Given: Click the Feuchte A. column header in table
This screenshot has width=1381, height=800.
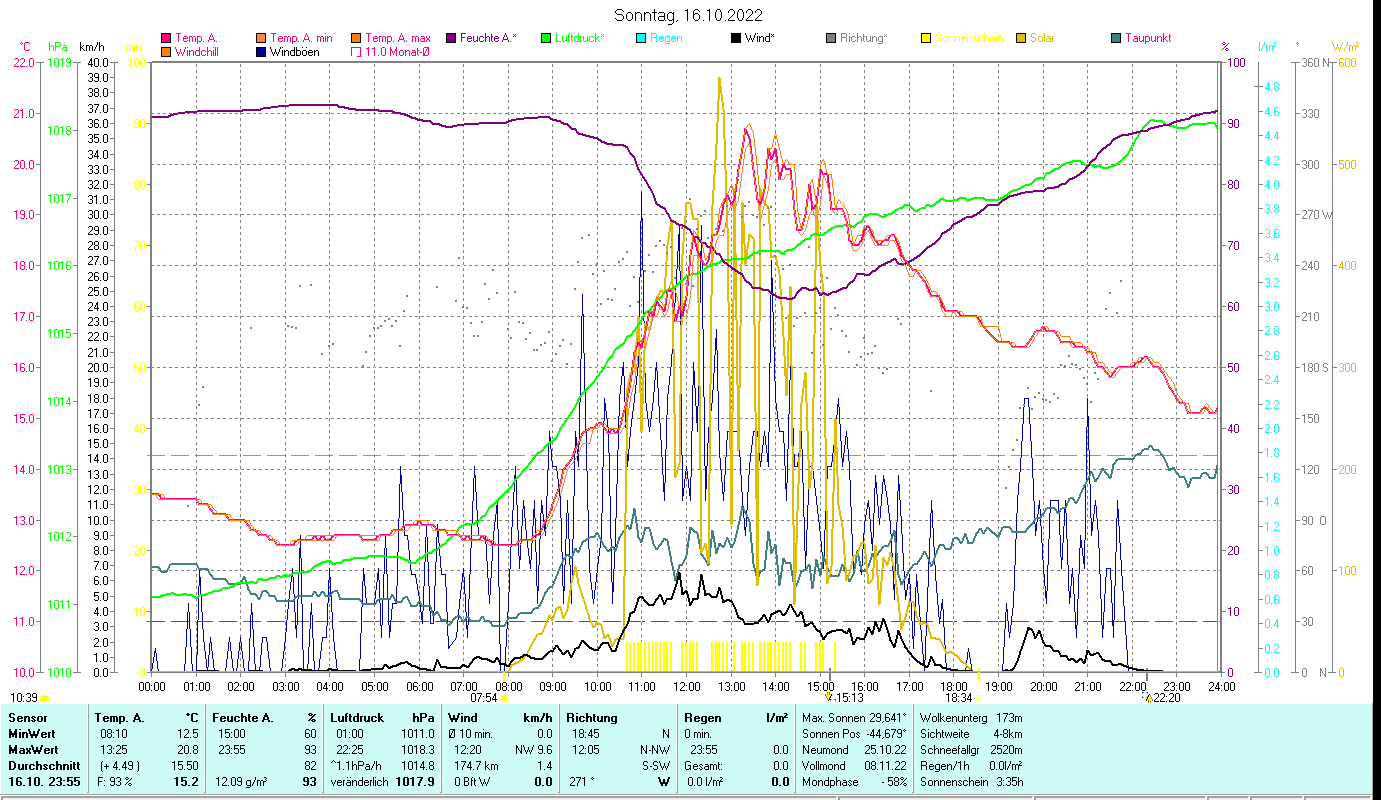Looking at the screenshot, I should point(243,718).
